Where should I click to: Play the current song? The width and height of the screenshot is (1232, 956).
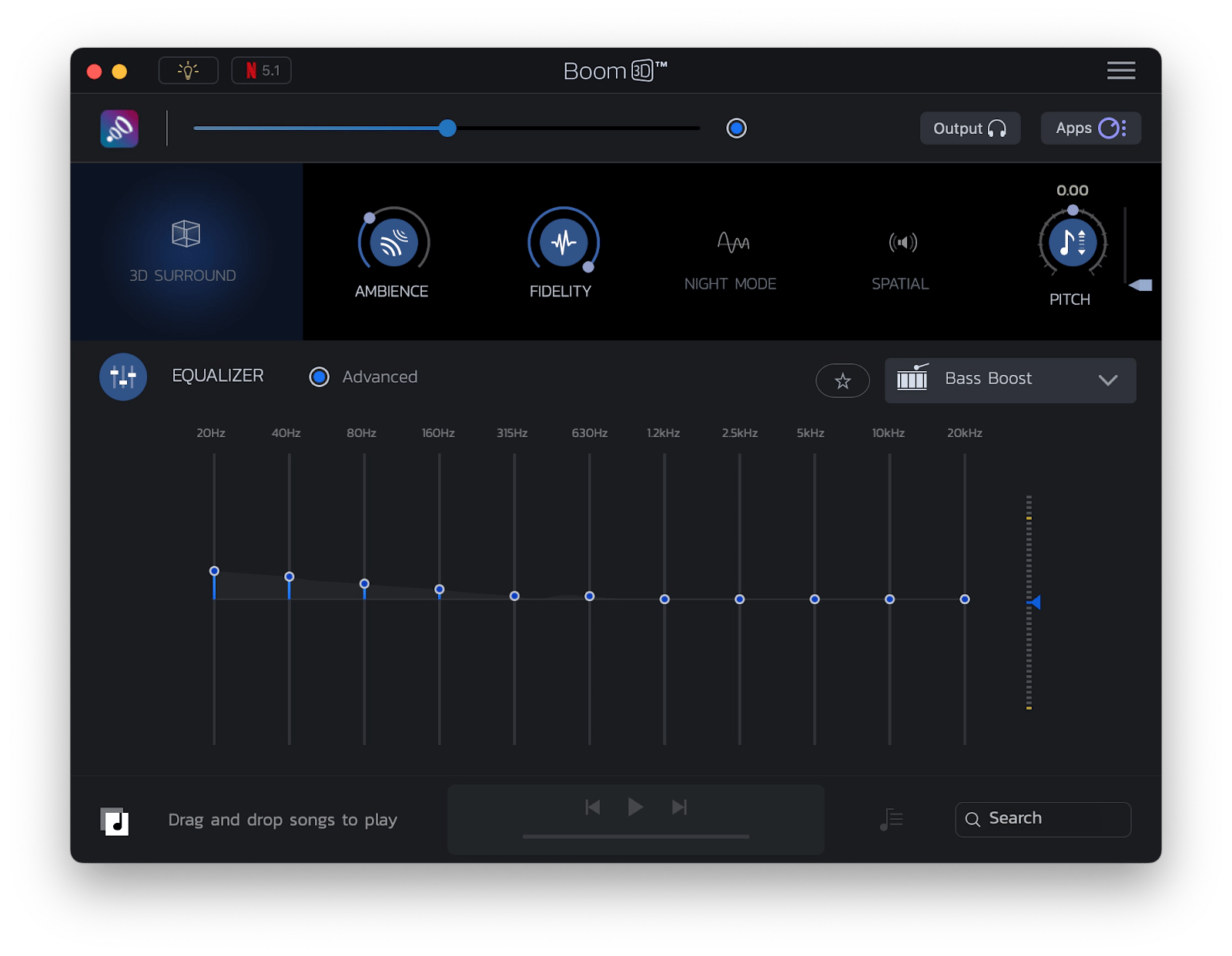coord(635,807)
